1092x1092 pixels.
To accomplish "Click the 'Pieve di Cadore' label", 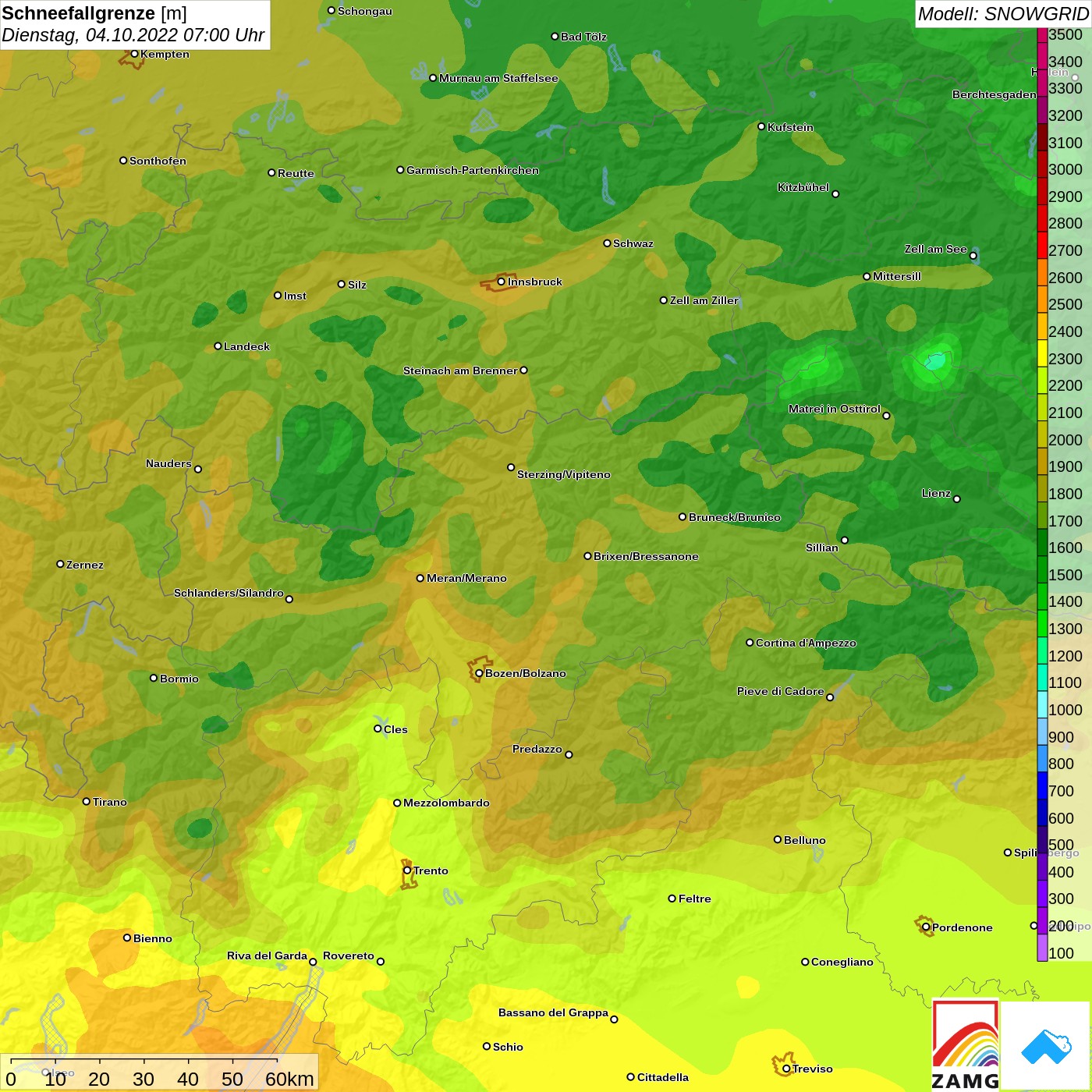I will pos(781,691).
